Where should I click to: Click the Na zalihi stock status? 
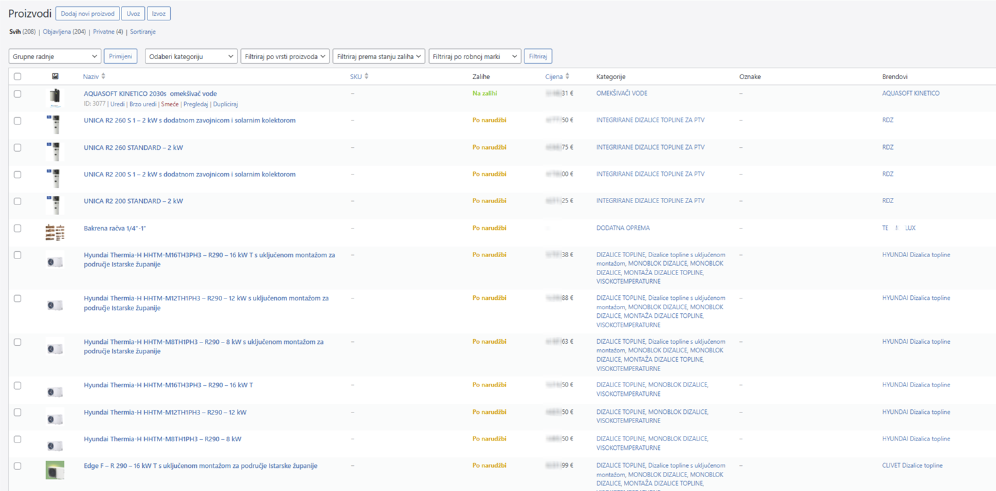[485, 93]
